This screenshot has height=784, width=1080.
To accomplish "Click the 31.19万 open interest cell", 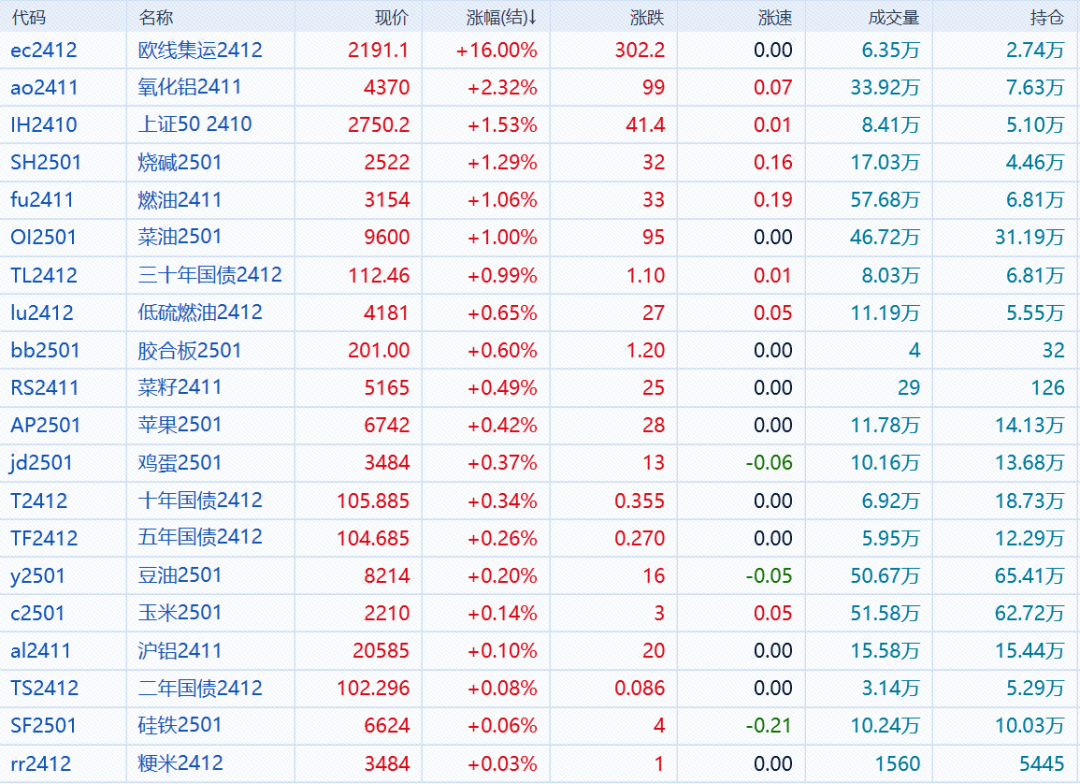I will [x=1030, y=238].
